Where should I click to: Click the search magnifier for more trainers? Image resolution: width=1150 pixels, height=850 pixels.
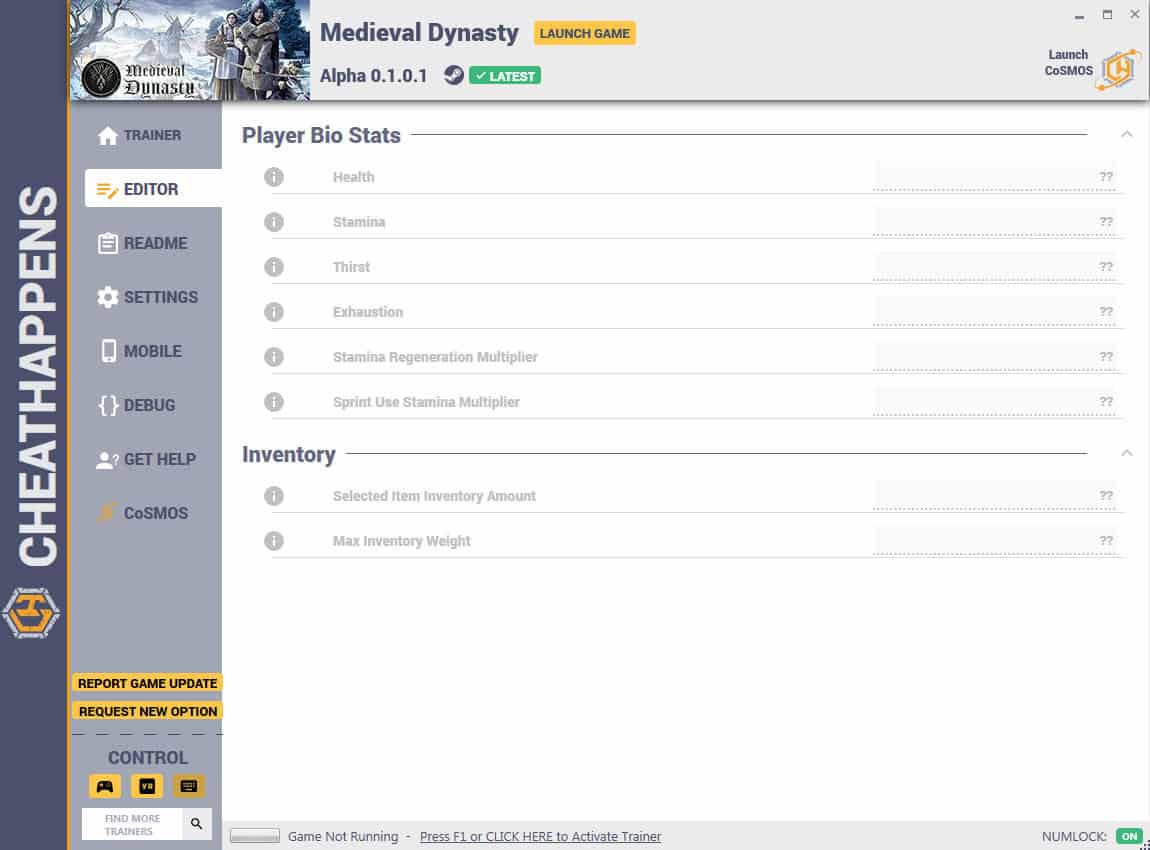(197, 824)
